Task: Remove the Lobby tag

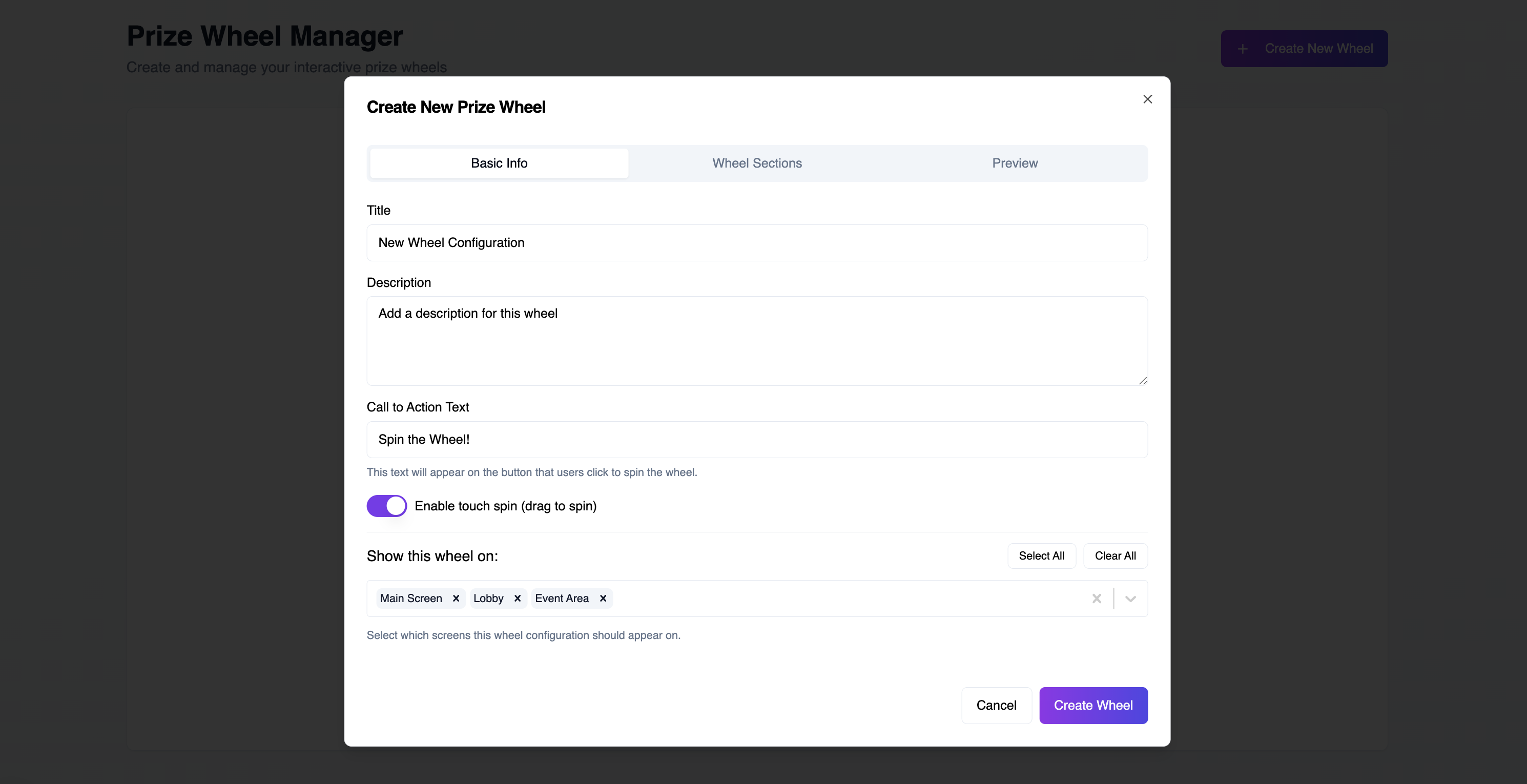Action: [x=518, y=598]
